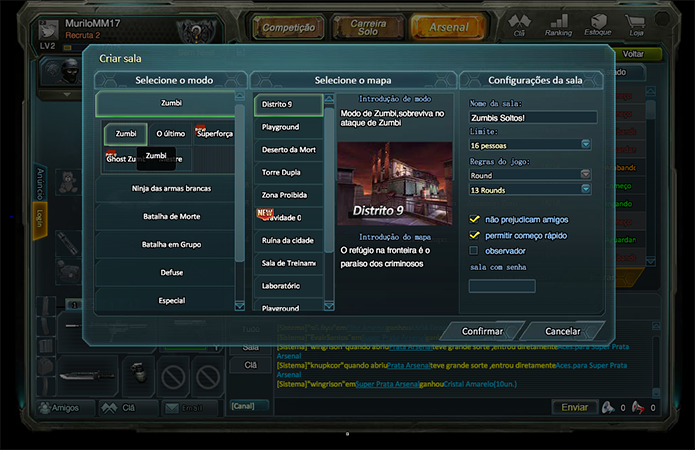Choose Sala de Treinamento map
This screenshot has height=450, width=695.
click(x=289, y=263)
